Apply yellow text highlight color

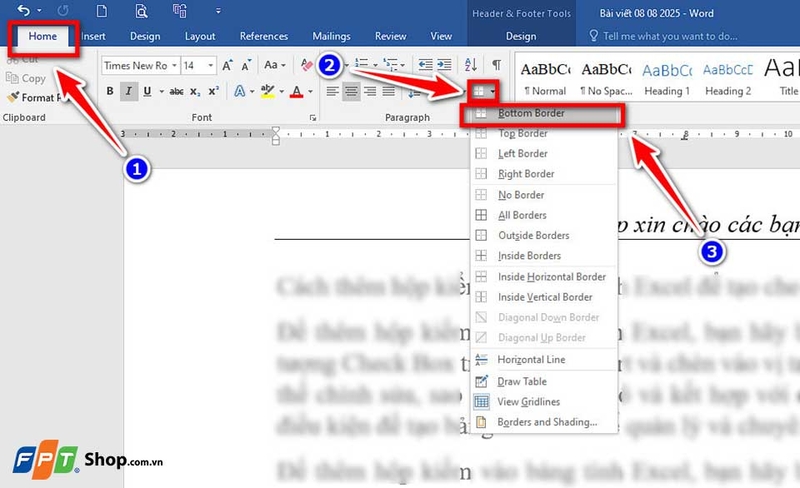[x=267, y=91]
